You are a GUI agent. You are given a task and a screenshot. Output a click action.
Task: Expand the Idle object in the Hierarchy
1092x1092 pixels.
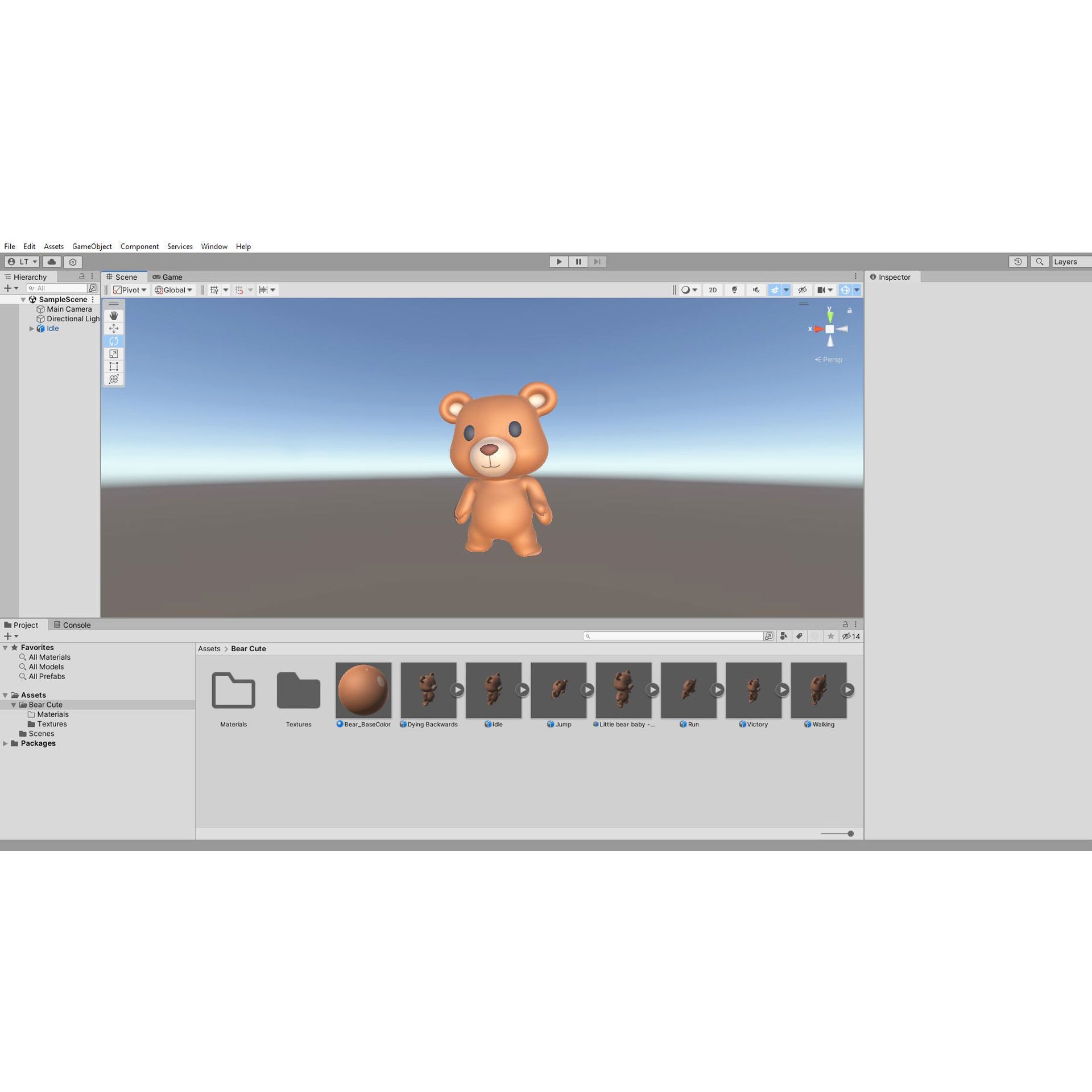[32, 329]
